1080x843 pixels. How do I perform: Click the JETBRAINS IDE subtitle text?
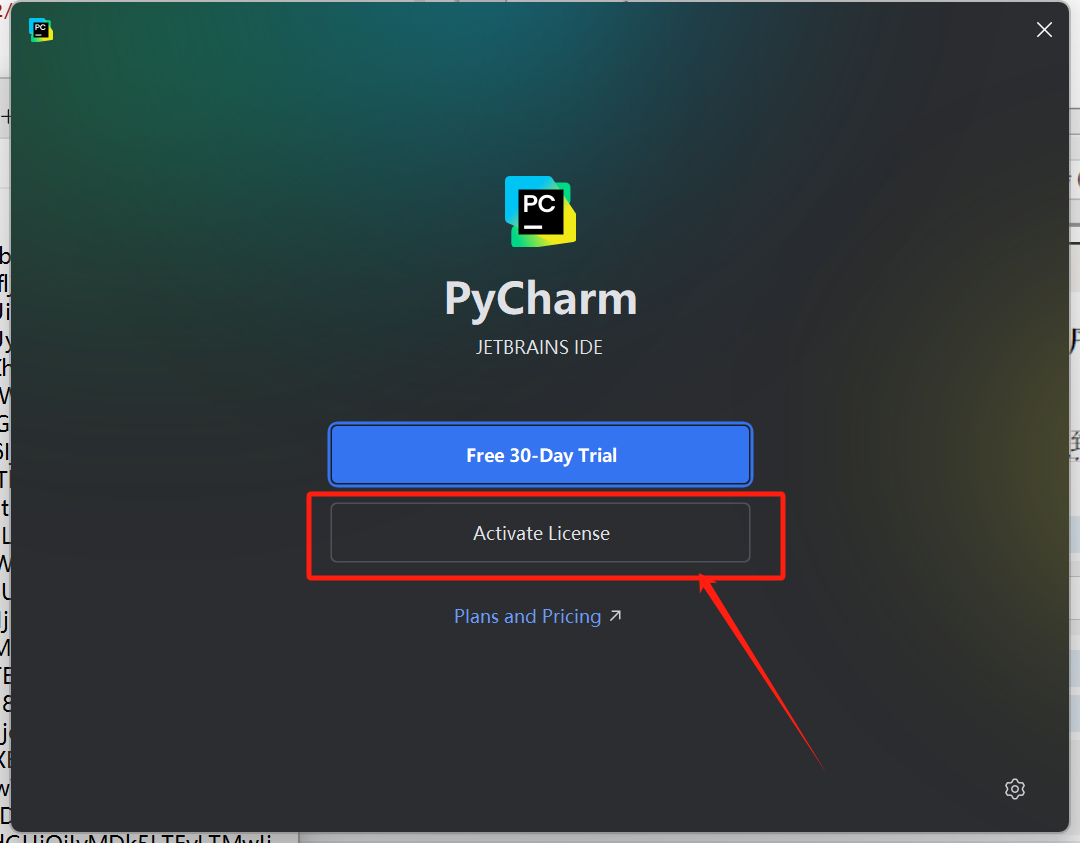[x=539, y=347]
